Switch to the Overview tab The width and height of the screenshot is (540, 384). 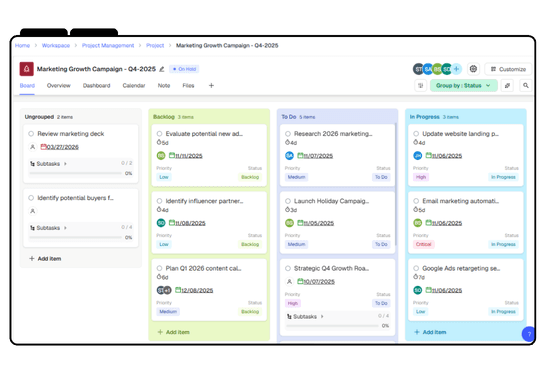click(59, 85)
